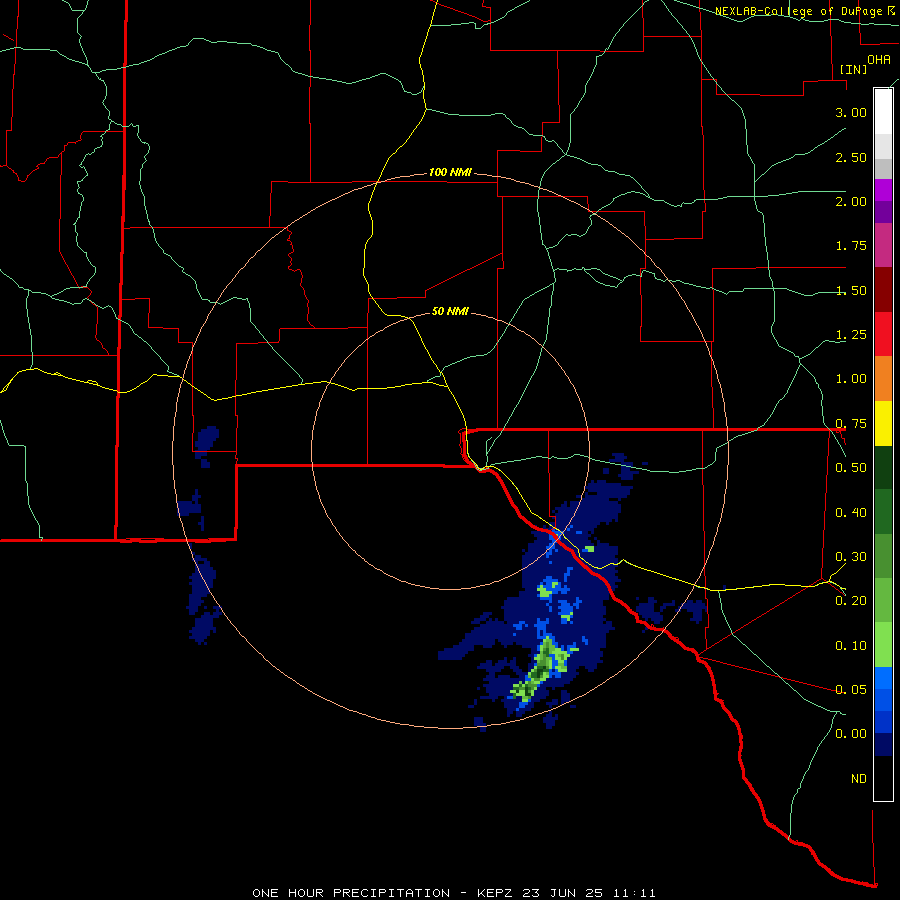
Task: Click the 1.25 scale label
Action: 851,335
